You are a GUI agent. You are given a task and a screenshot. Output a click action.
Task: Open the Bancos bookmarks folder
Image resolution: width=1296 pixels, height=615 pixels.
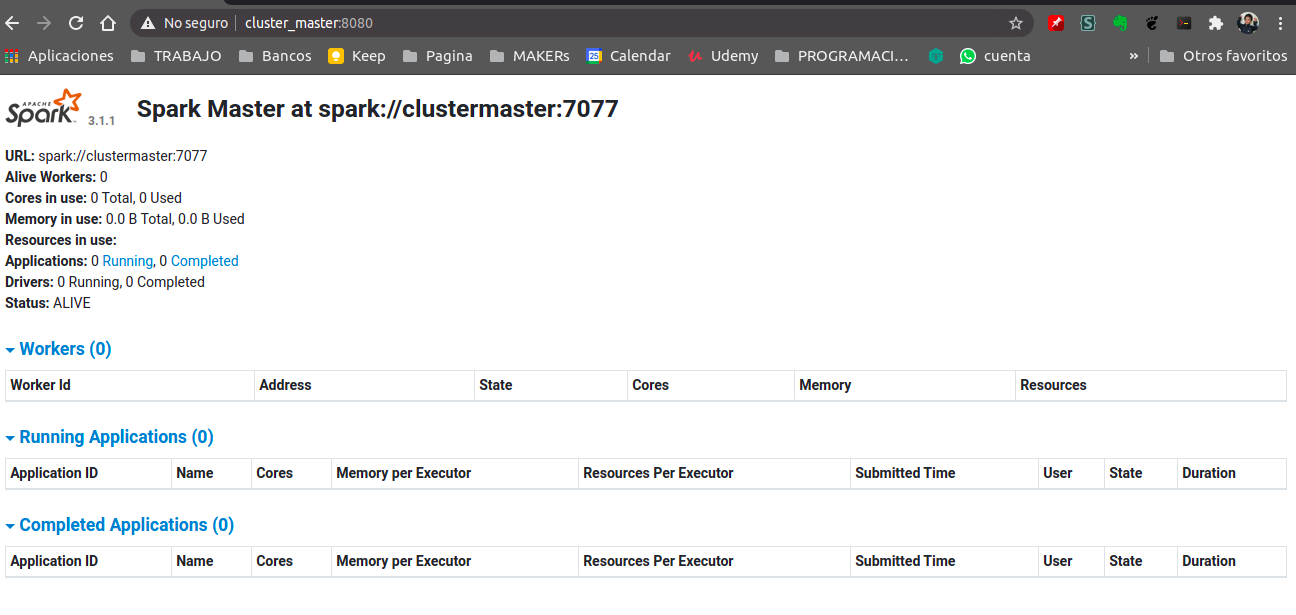(x=275, y=56)
